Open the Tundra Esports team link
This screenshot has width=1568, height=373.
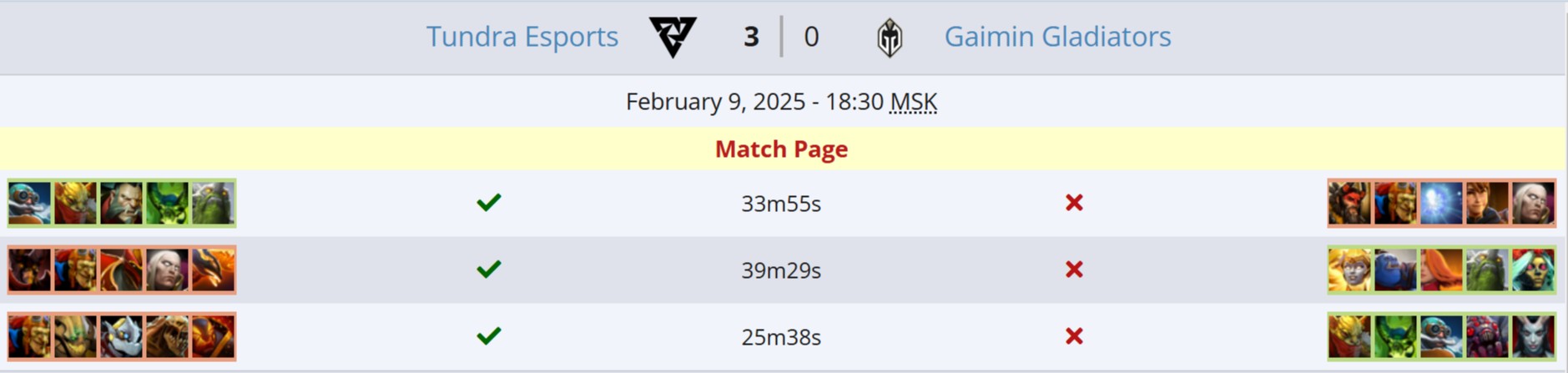[522, 37]
